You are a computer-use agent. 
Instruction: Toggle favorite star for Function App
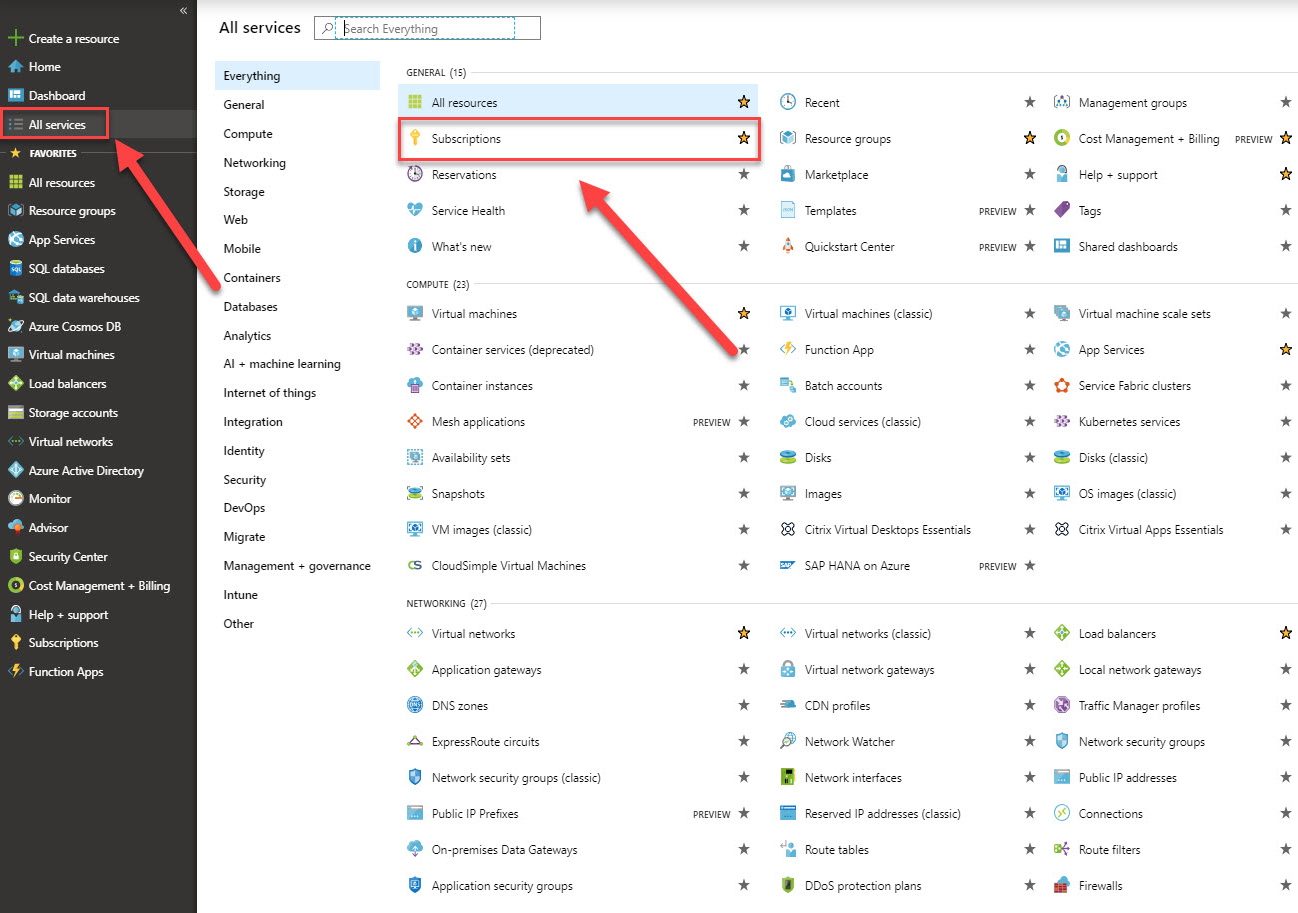(x=1029, y=350)
